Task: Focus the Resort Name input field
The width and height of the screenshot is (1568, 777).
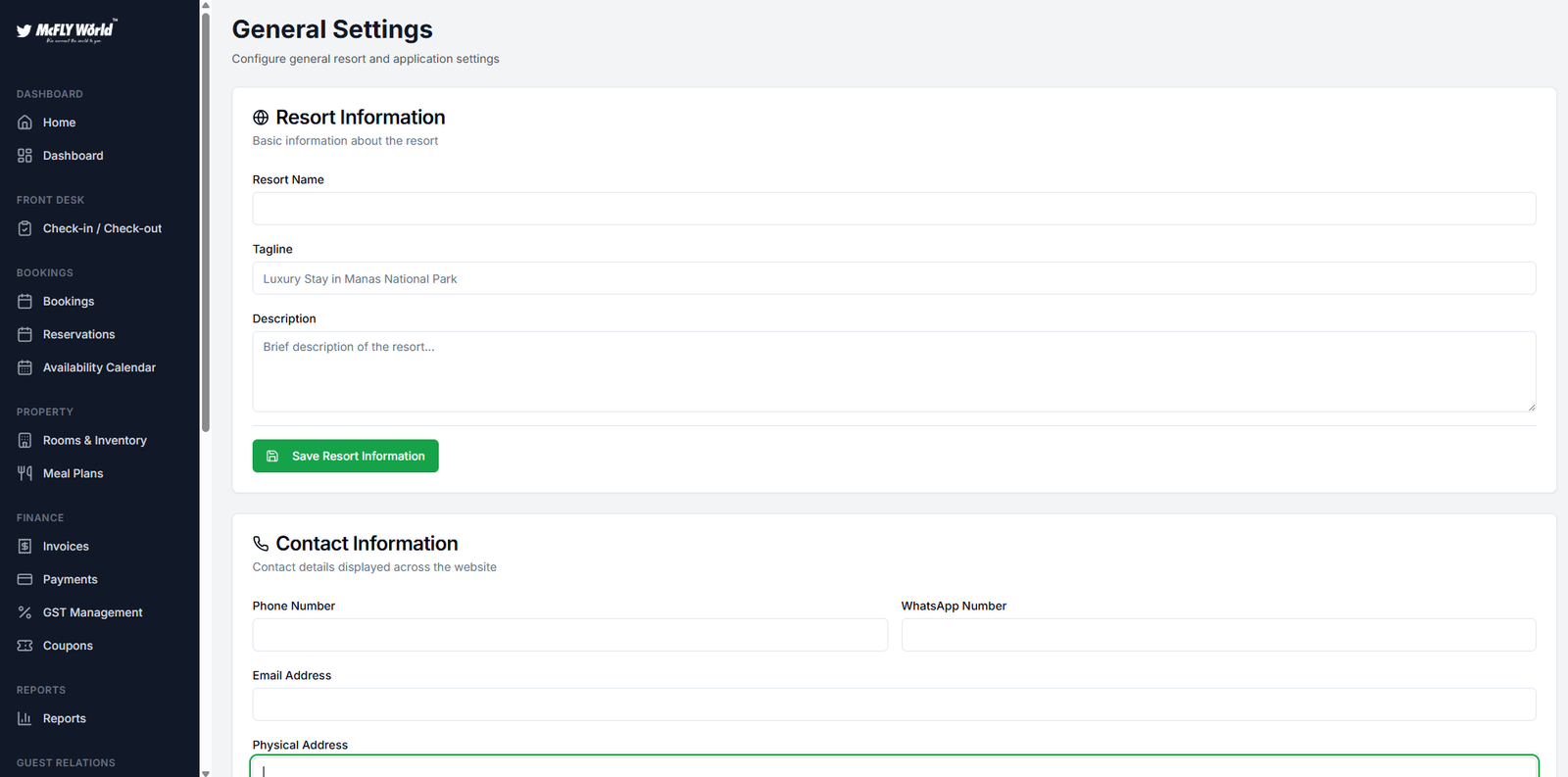Action: click(894, 209)
